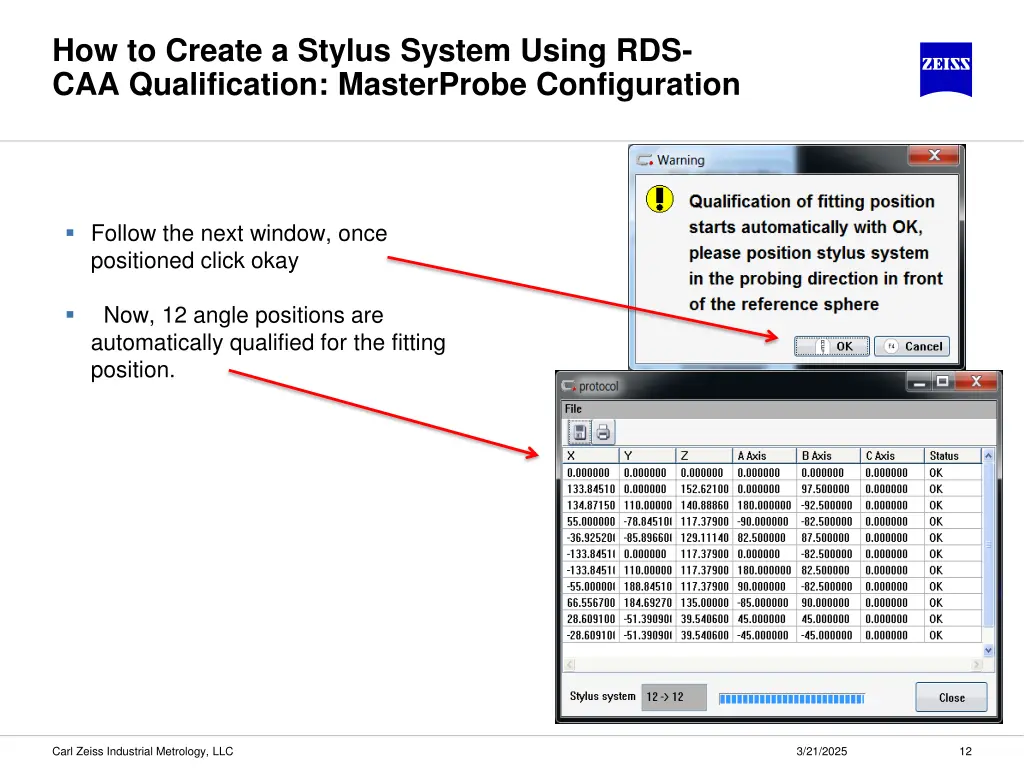
Task: Click the save icon in protocol toolbar
Action: tap(579, 432)
